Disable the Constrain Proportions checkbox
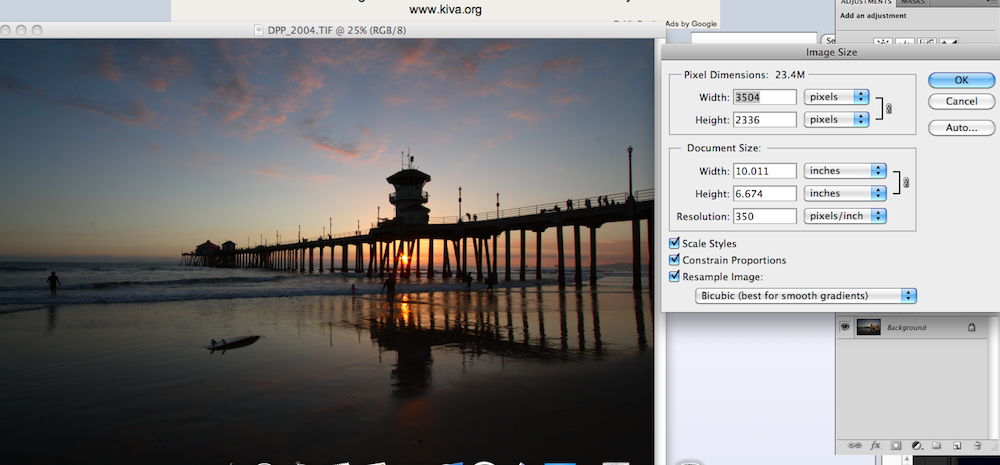 pyautogui.click(x=674, y=260)
